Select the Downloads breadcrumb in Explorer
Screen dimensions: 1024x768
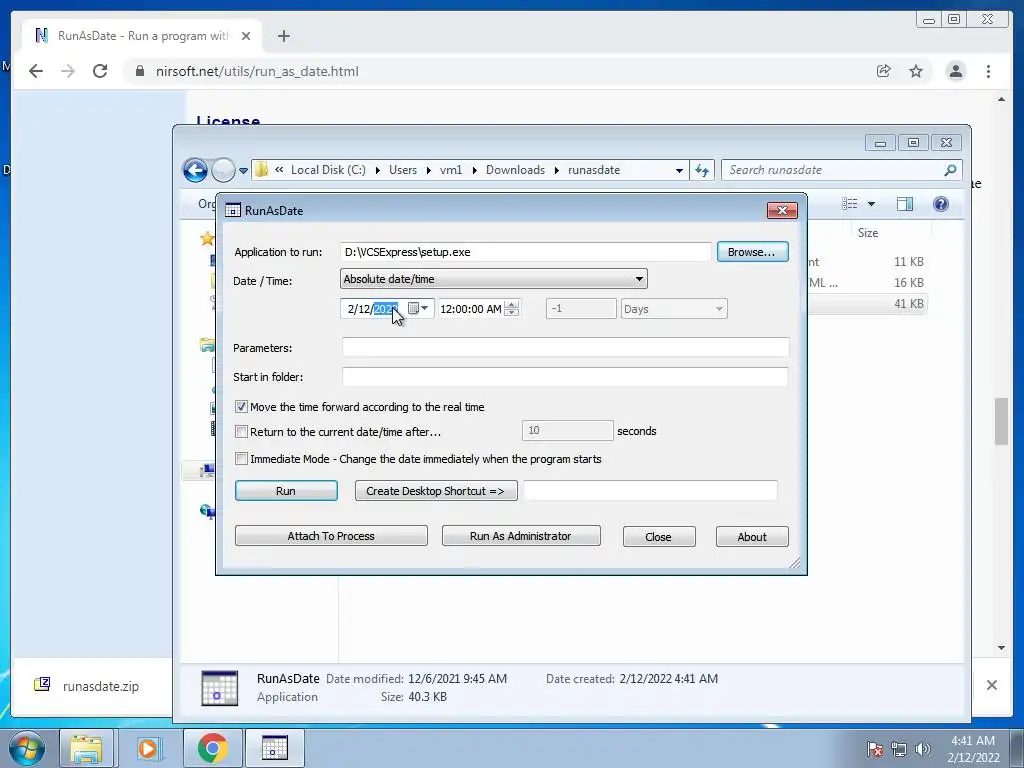[515, 170]
